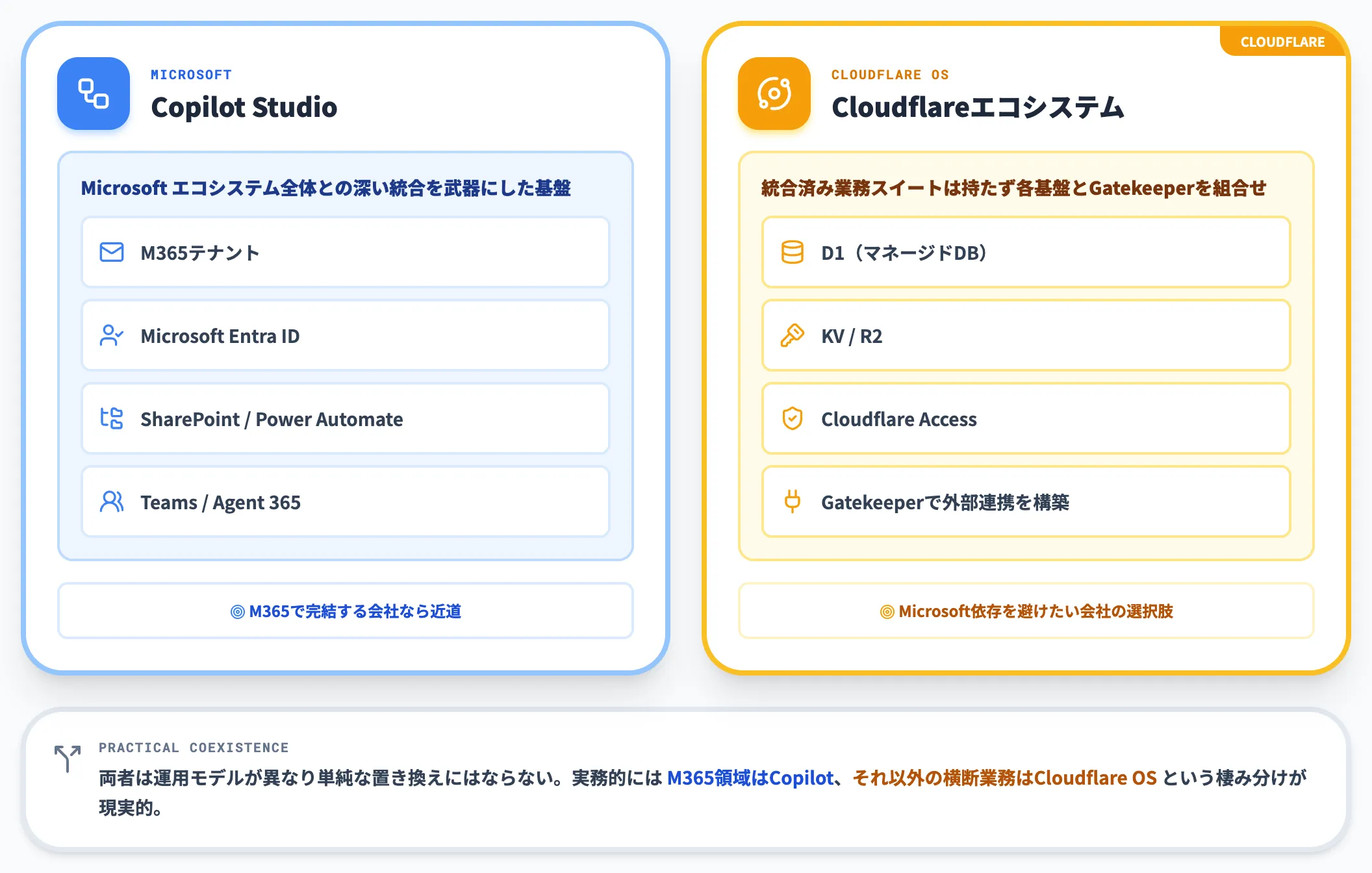Screen dimensions: 1372x873
Task: Select the Teams / Agent 365 card
Action: tap(346, 501)
